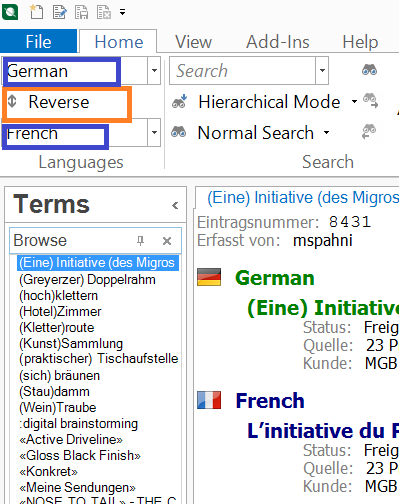
Task: Open the French target language dropdown
Action: point(154,132)
